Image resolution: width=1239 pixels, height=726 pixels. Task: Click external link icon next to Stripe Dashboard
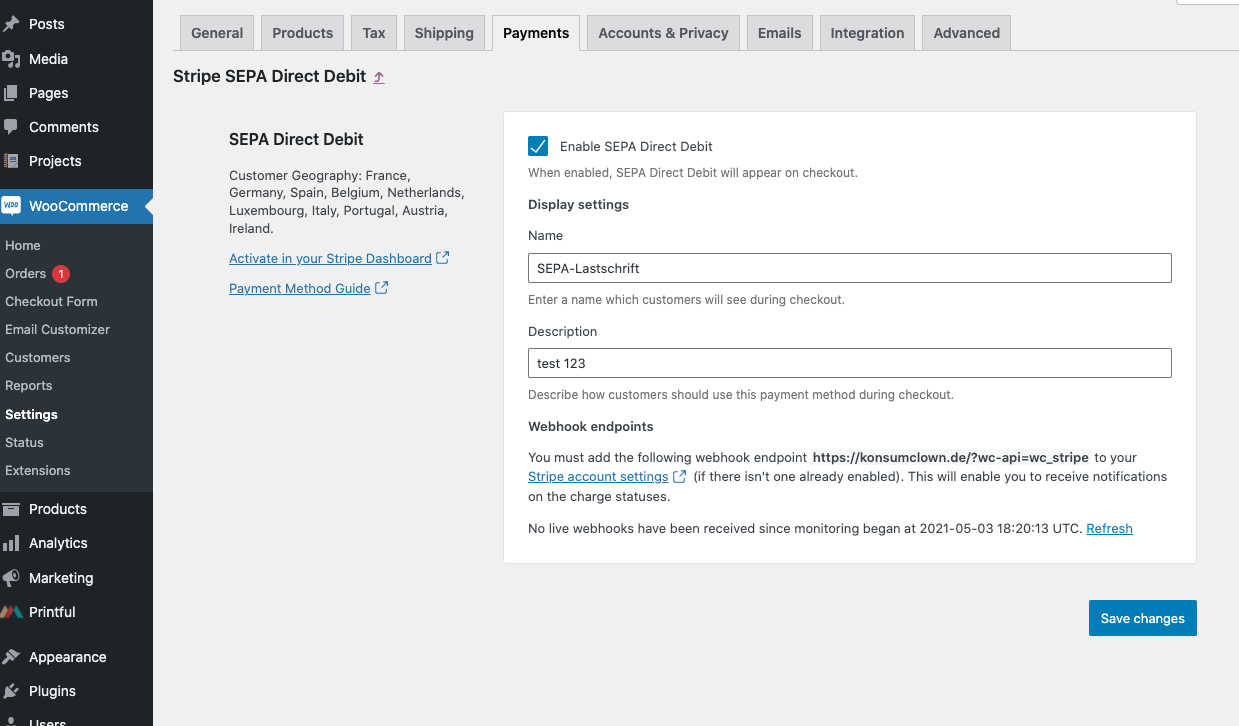[443, 258]
